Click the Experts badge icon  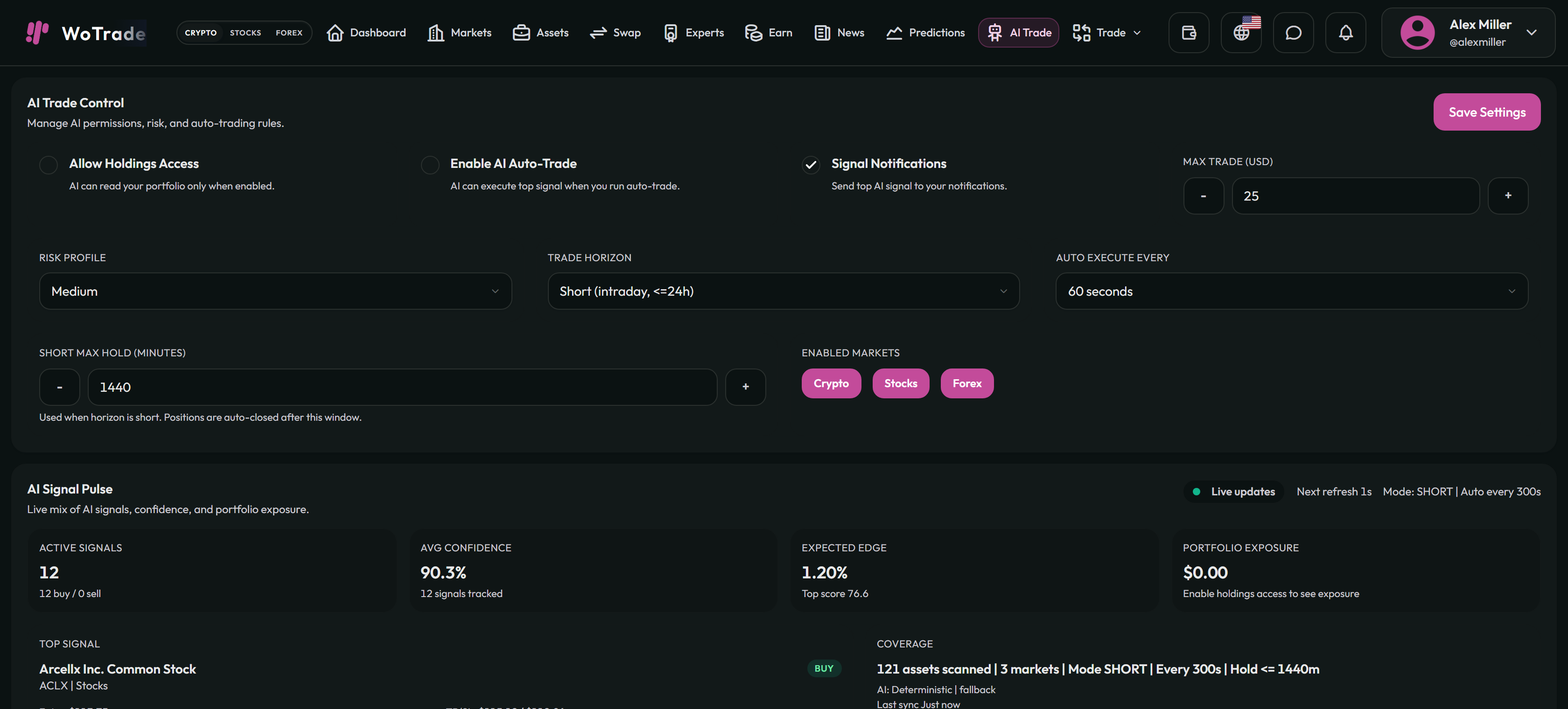click(670, 33)
